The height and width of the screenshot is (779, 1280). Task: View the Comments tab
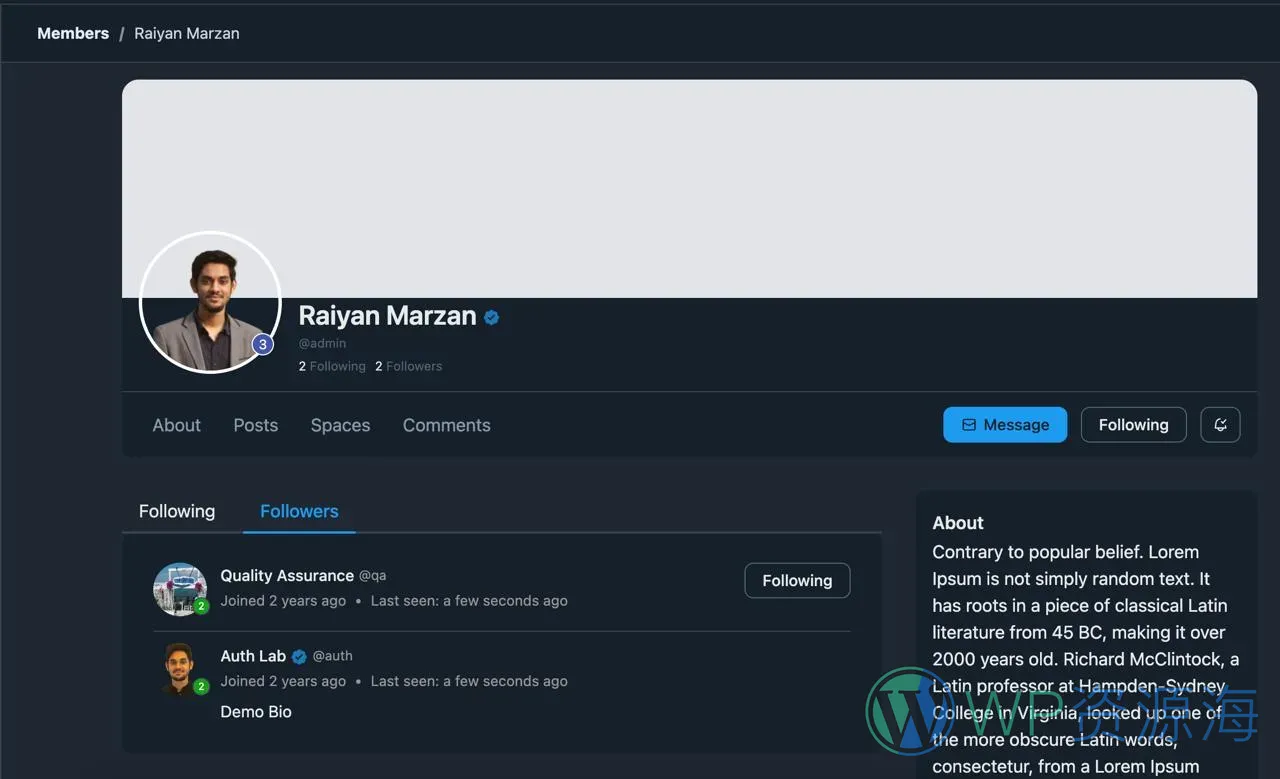tap(446, 425)
